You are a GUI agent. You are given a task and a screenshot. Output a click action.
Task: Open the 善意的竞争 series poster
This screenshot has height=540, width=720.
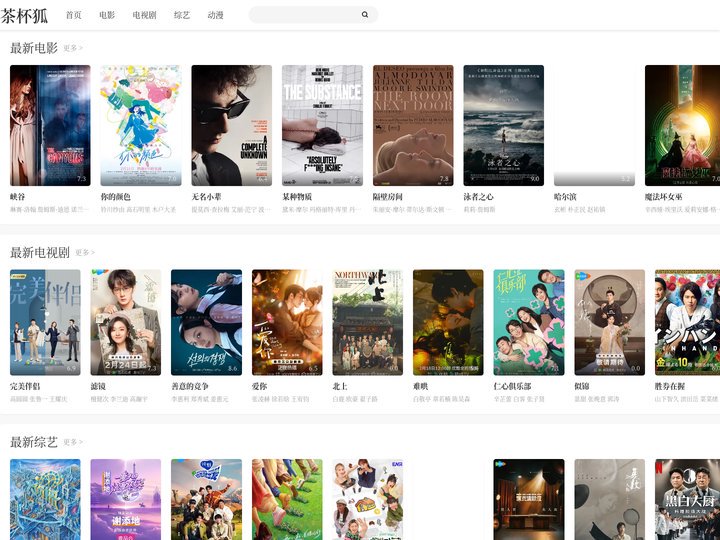coord(207,322)
